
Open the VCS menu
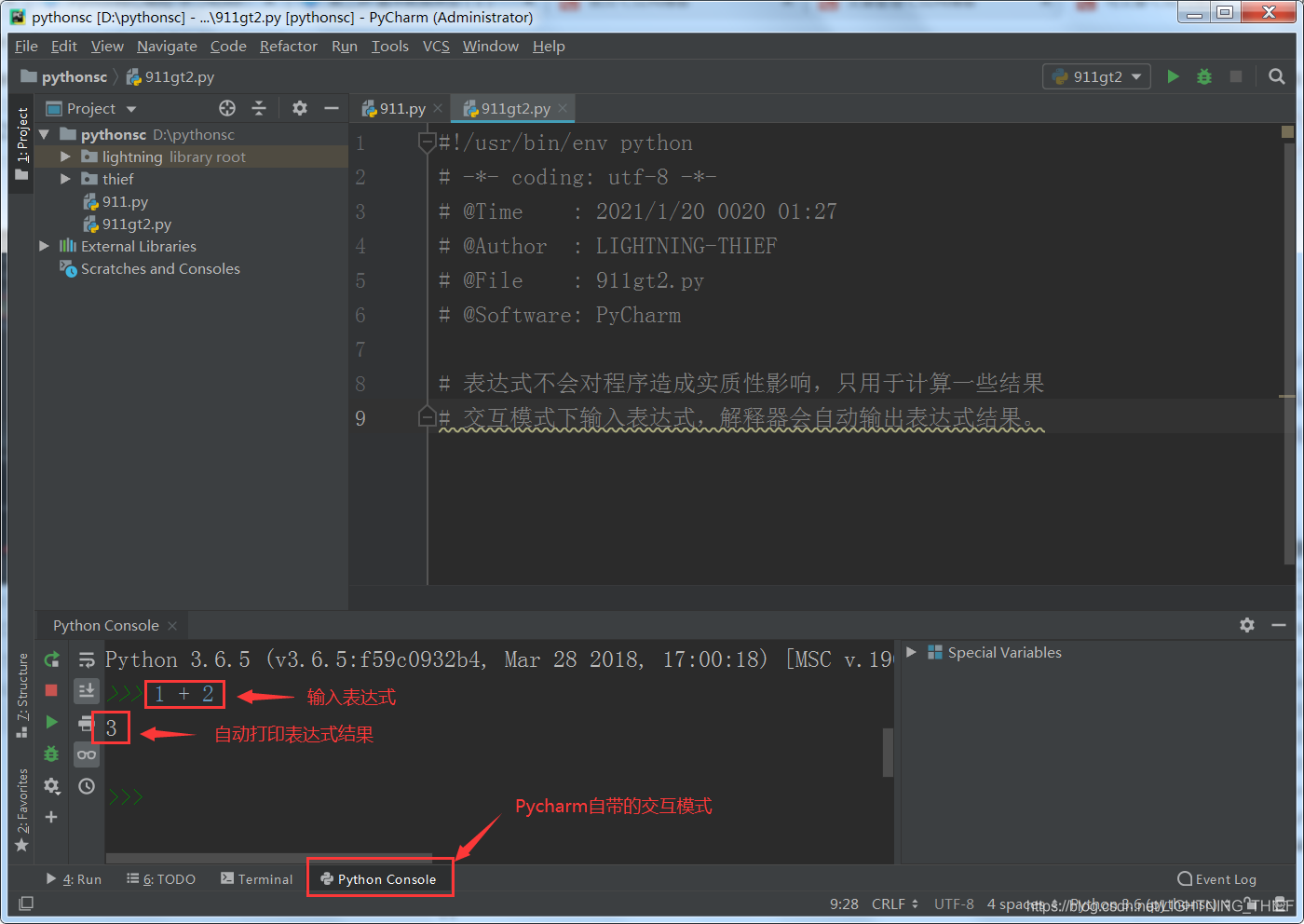436,46
